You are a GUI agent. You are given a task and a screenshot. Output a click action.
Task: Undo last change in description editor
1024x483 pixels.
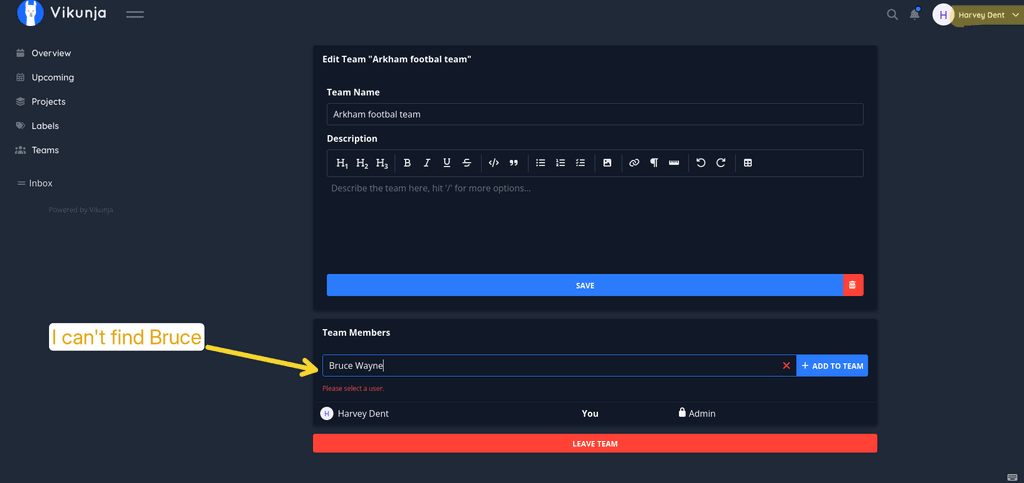[x=701, y=163]
